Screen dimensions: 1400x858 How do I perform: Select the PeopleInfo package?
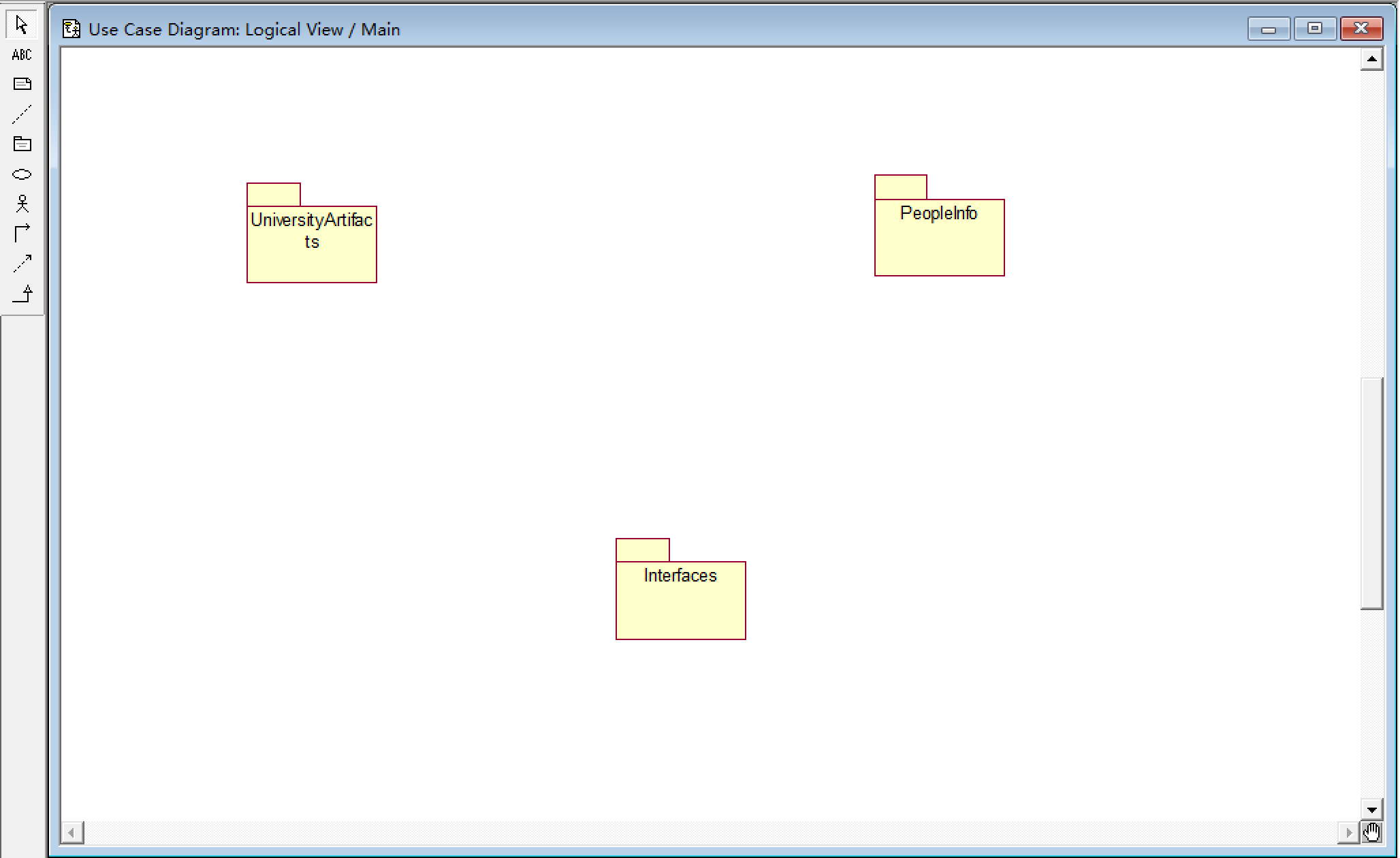point(940,225)
